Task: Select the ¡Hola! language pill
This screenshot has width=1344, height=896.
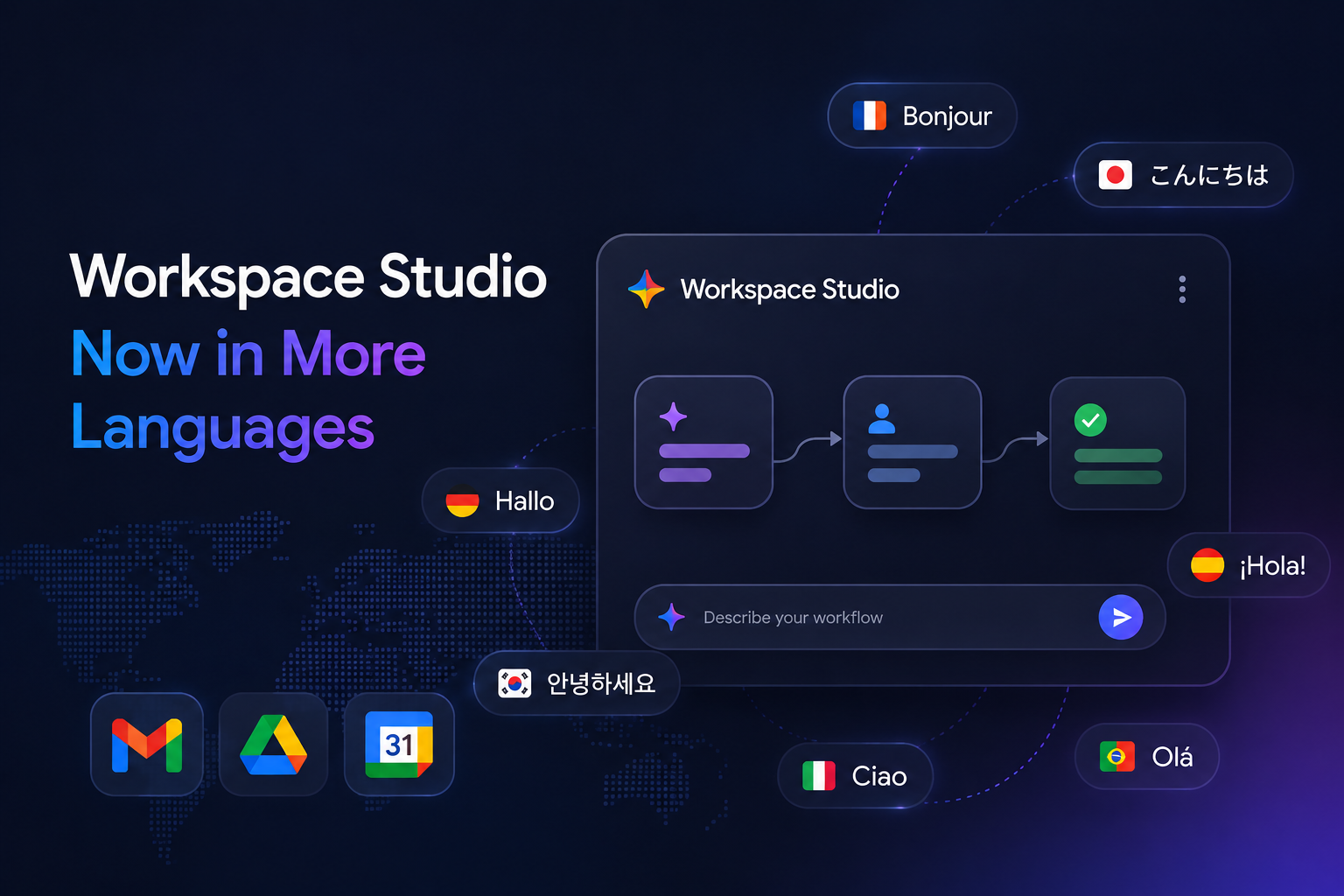Action: coord(1249,565)
